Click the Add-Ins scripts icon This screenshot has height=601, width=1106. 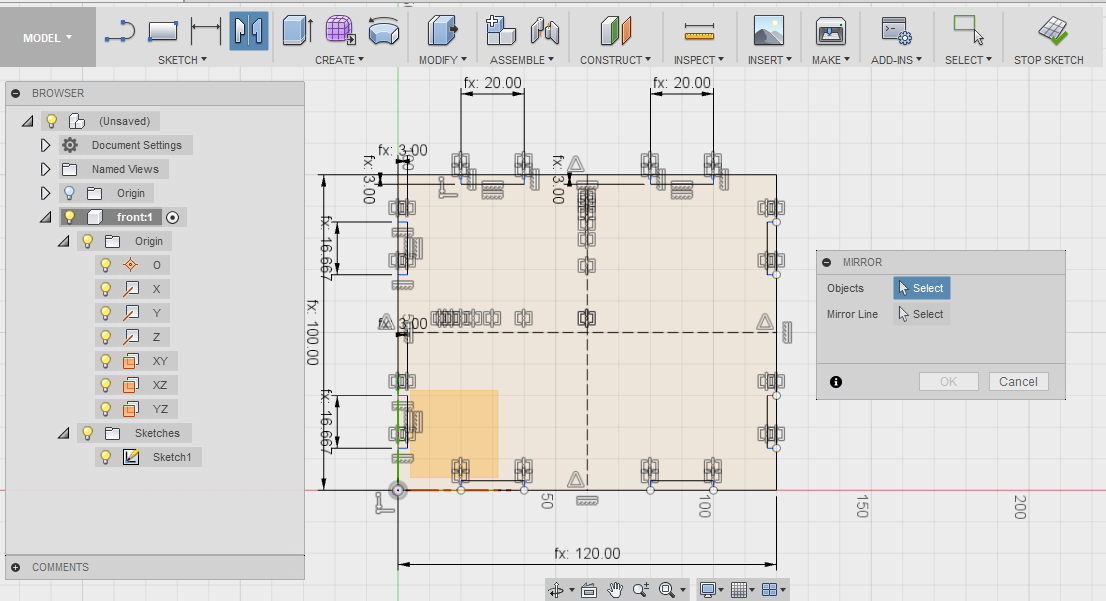click(896, 32)
